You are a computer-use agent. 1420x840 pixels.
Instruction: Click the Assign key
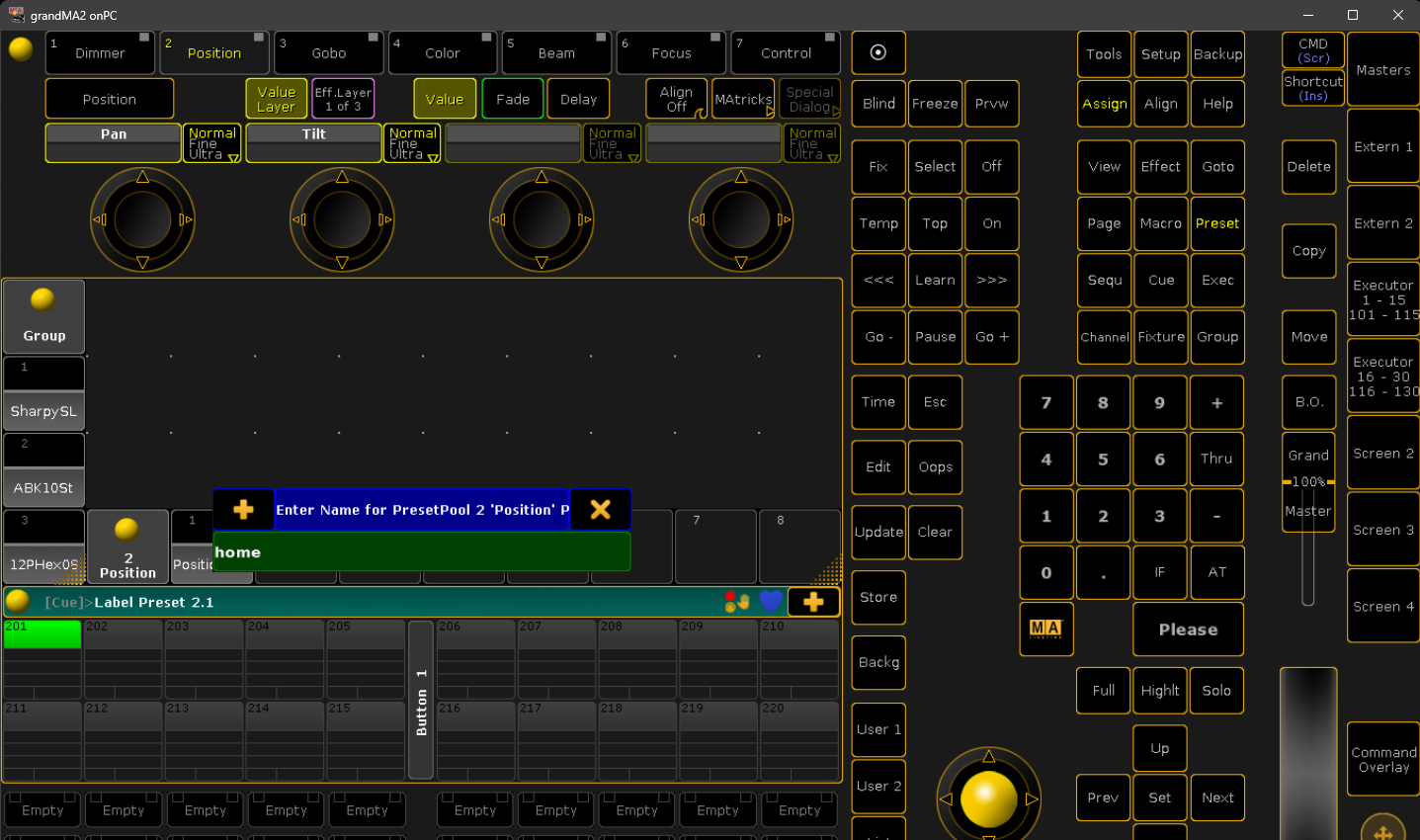1104,104
